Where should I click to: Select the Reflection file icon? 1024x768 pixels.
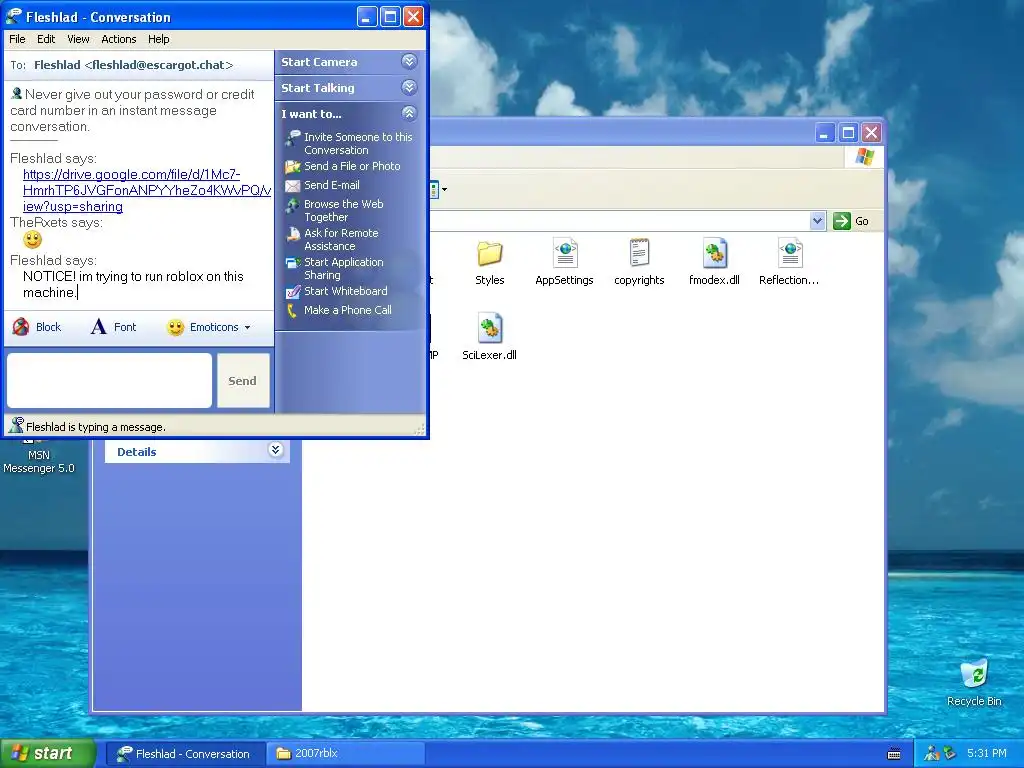(790, 253)
